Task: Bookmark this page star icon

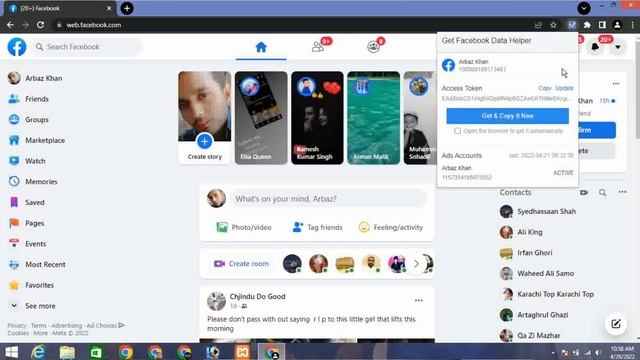Action: [x=553, y=25]
